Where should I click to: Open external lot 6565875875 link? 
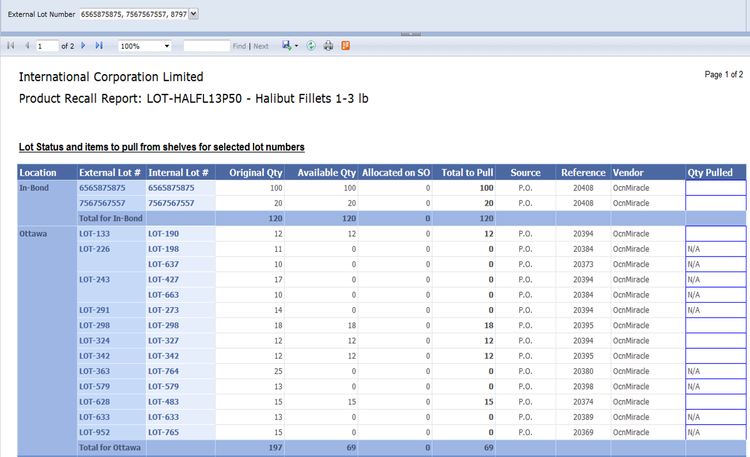[102, 188]
